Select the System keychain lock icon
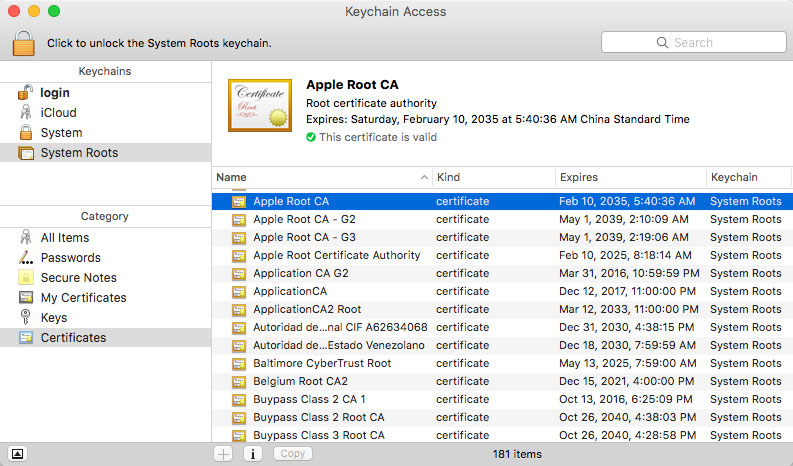 [25, 133]
